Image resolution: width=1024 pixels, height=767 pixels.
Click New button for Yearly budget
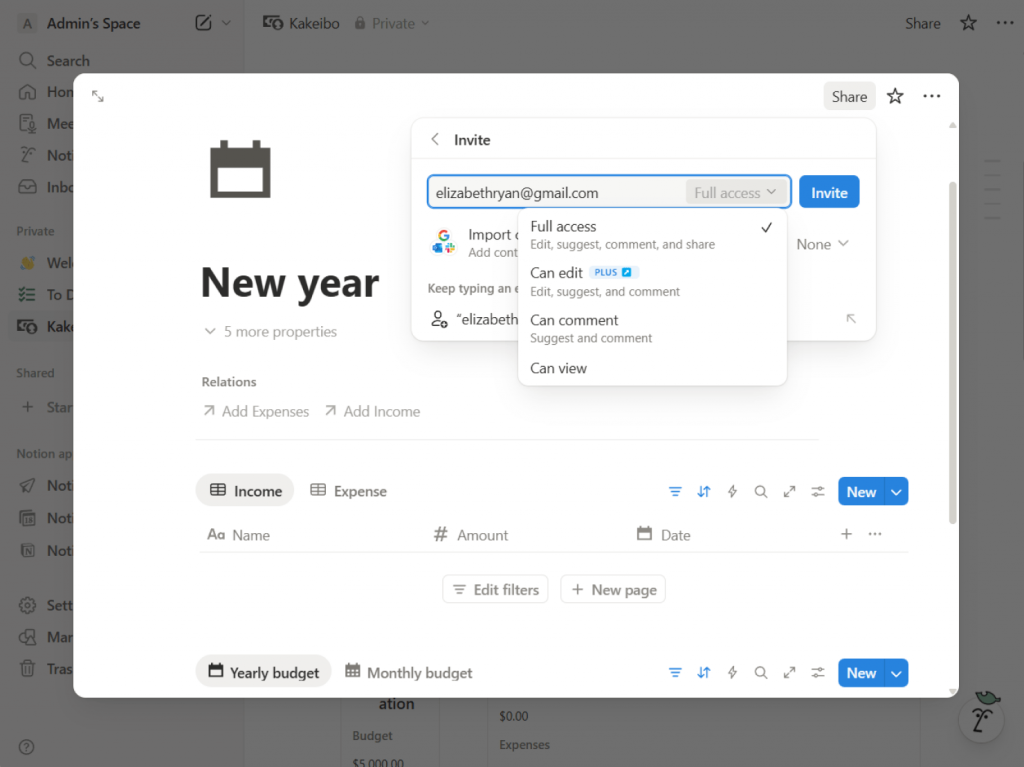861,673
